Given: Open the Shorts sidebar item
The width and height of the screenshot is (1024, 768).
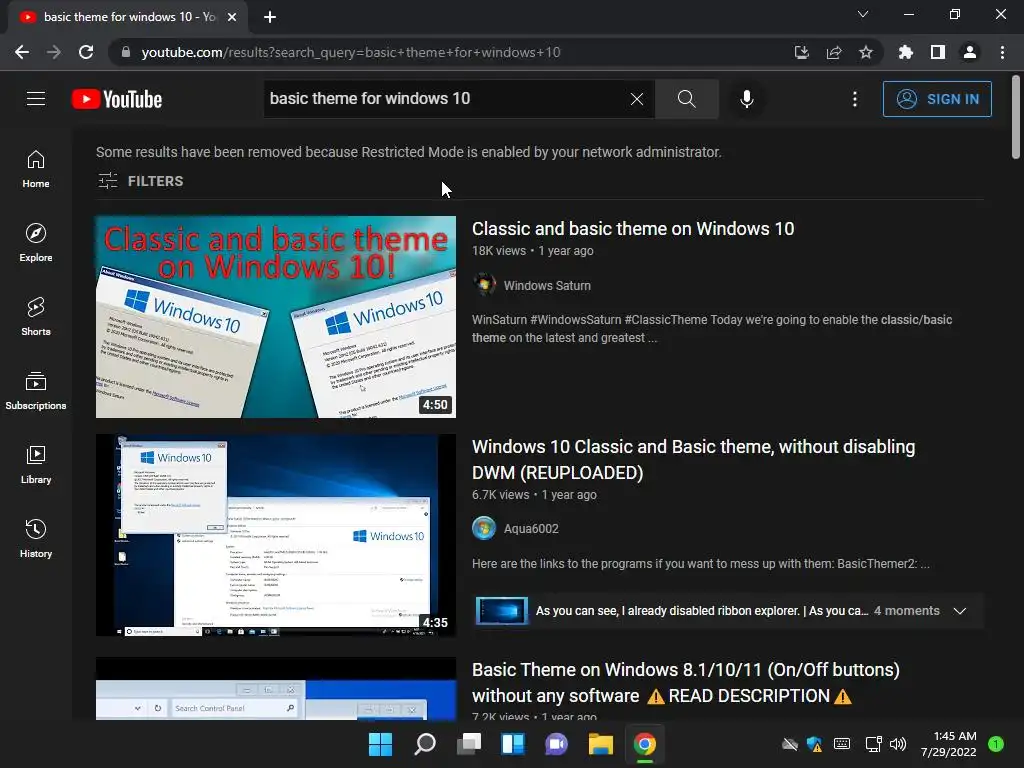Looking at the screenshot, I should (36, 317).
